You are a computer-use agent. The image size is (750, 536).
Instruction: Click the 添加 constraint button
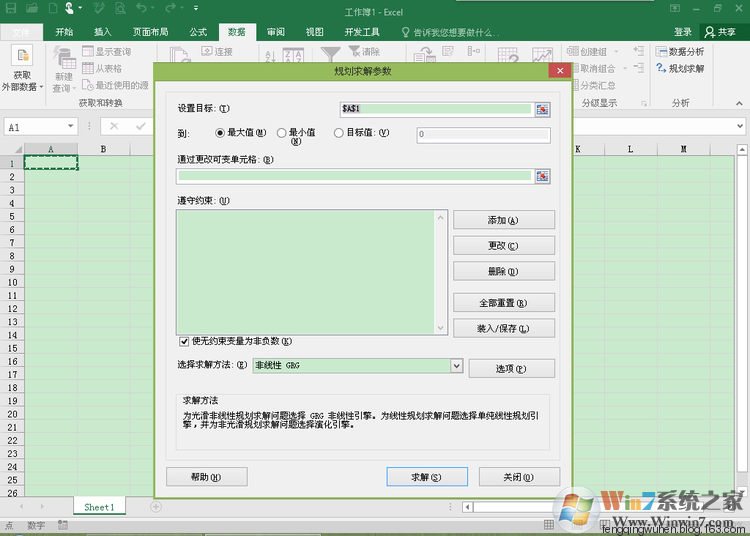click(504, 220)
